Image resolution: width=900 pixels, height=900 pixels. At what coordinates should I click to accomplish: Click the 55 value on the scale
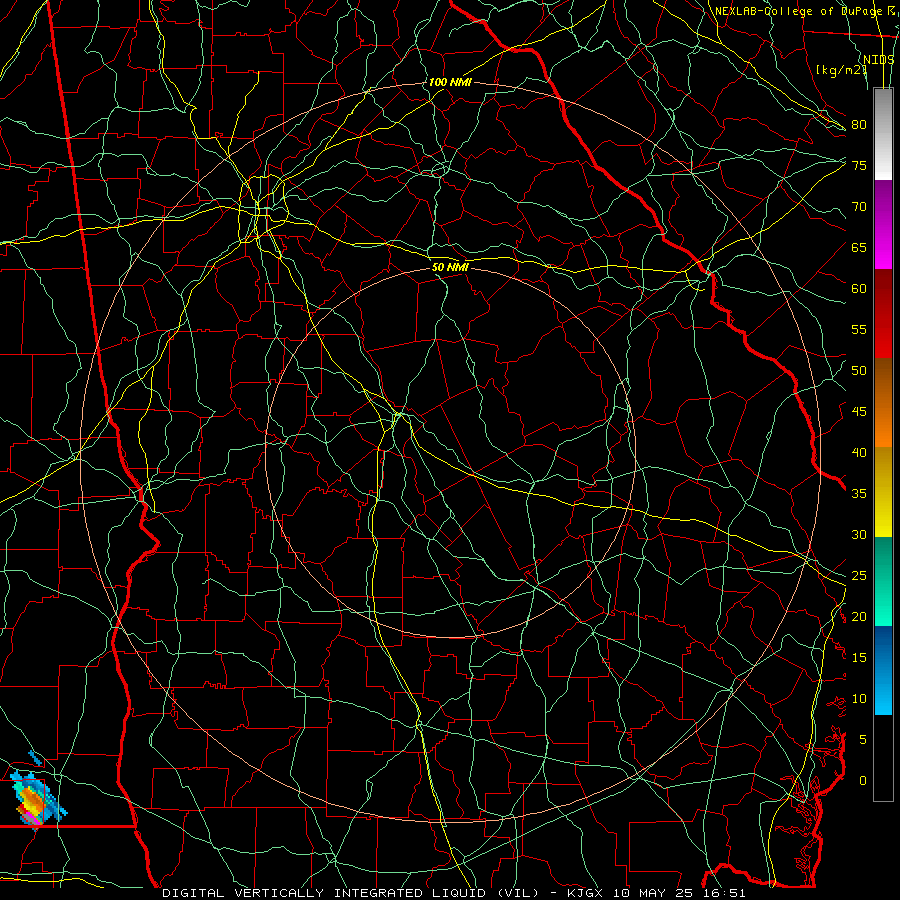pos(859,329)
